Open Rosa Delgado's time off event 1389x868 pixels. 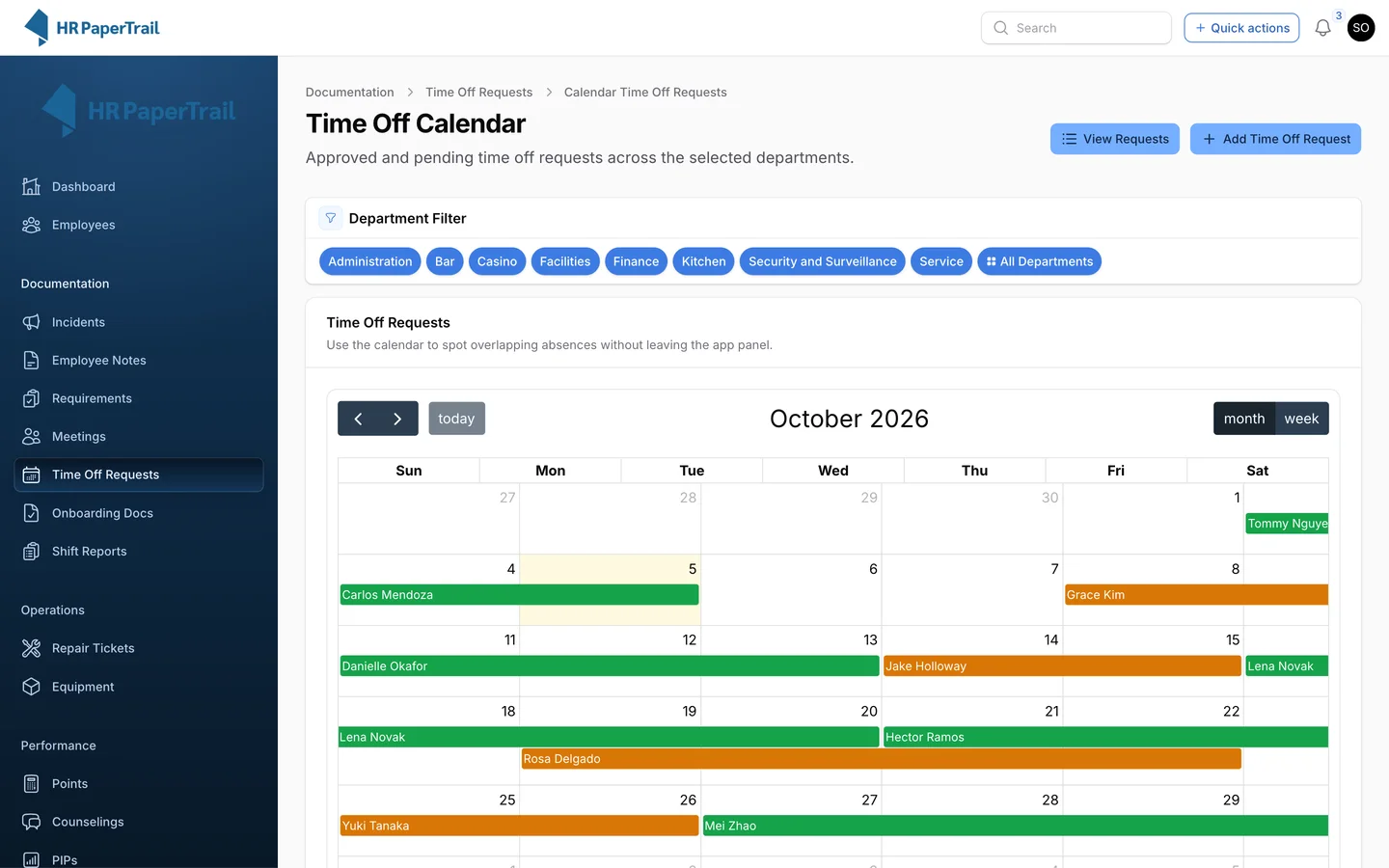pos(881,759)
